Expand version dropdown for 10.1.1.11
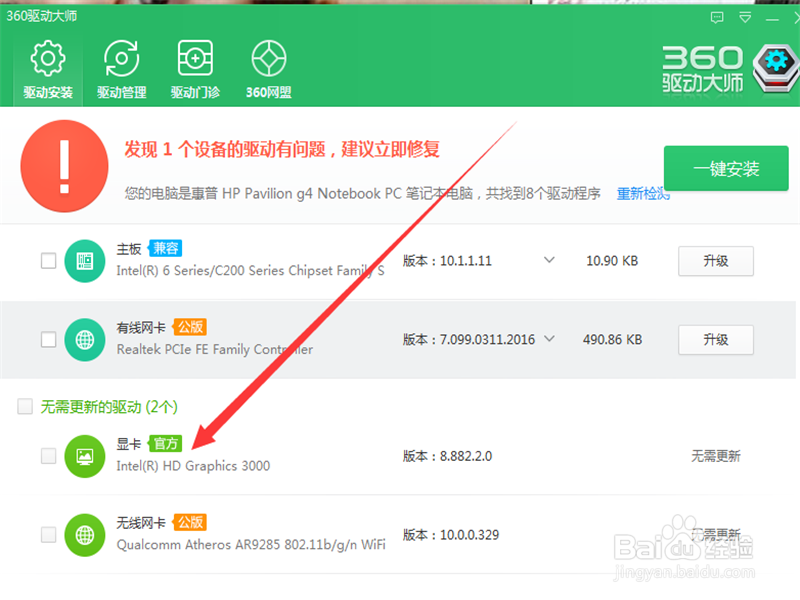Viewport: 800px width, 600px height. point(549,260)
